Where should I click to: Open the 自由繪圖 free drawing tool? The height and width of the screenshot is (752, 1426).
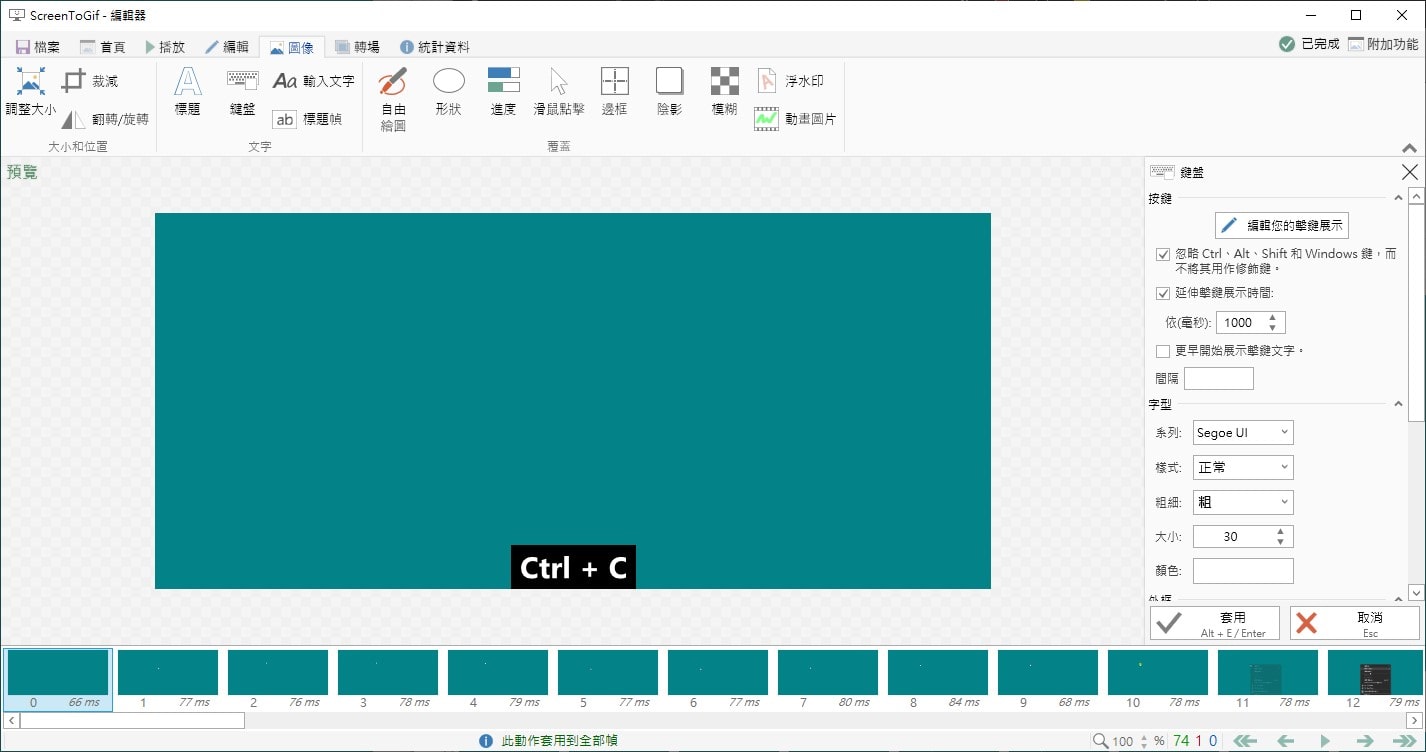click(x=391, y=95)
